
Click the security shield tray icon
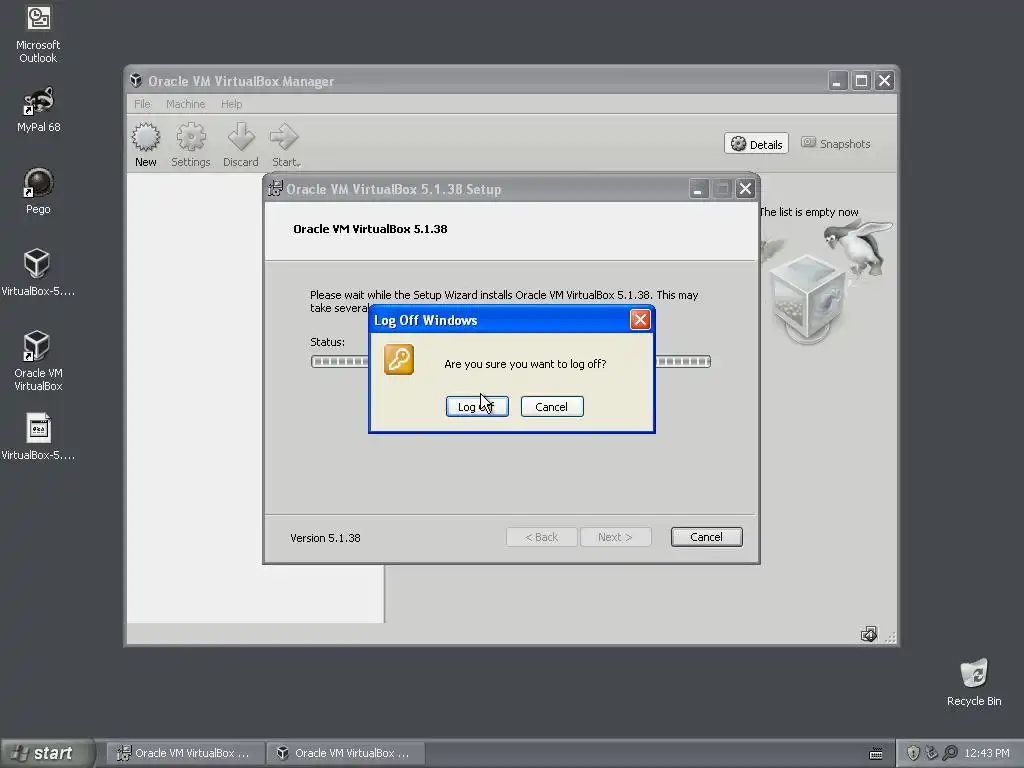(913, 753)
